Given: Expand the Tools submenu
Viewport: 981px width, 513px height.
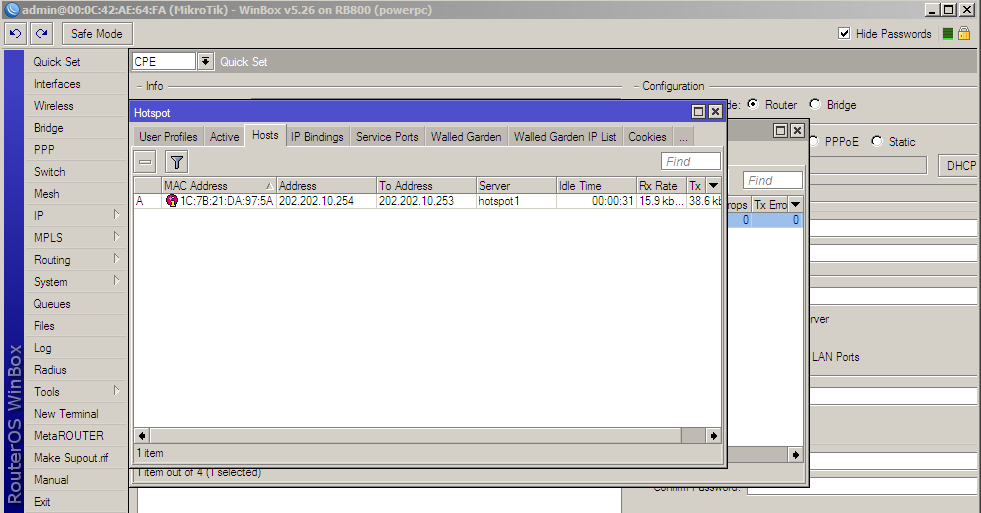Looking at the screenshot, I should point(76,392).
